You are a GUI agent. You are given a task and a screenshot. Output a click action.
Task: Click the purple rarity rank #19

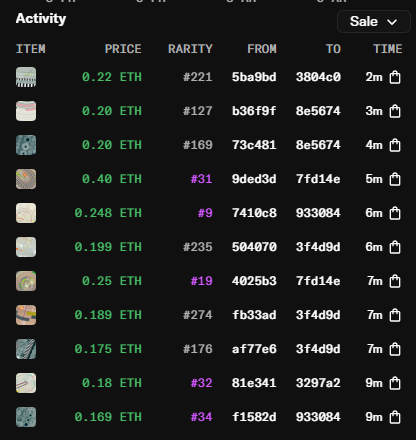click(x=201, y=281)
